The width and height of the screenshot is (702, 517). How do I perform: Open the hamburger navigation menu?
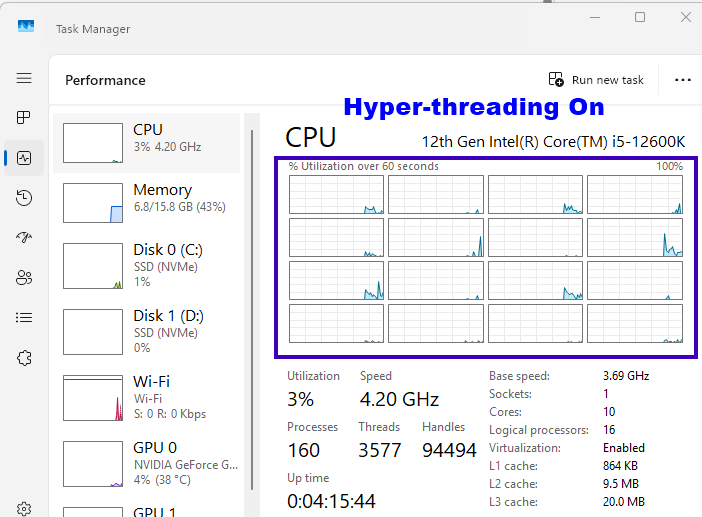24,78
